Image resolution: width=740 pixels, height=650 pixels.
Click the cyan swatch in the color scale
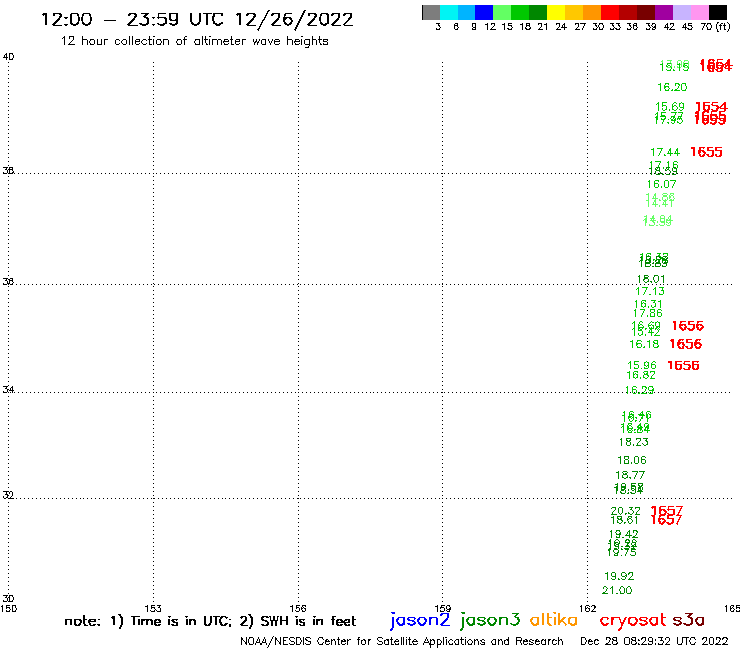[449, 12]
